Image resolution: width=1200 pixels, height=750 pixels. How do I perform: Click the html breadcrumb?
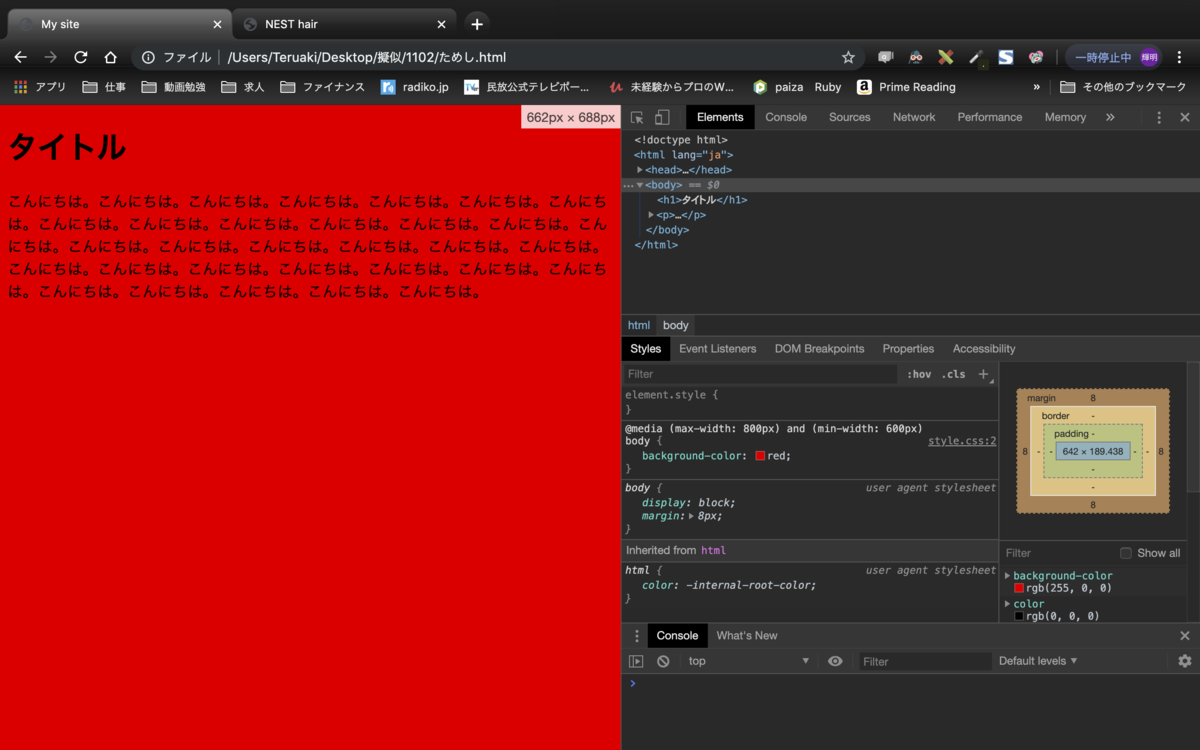tap(639, 325)
